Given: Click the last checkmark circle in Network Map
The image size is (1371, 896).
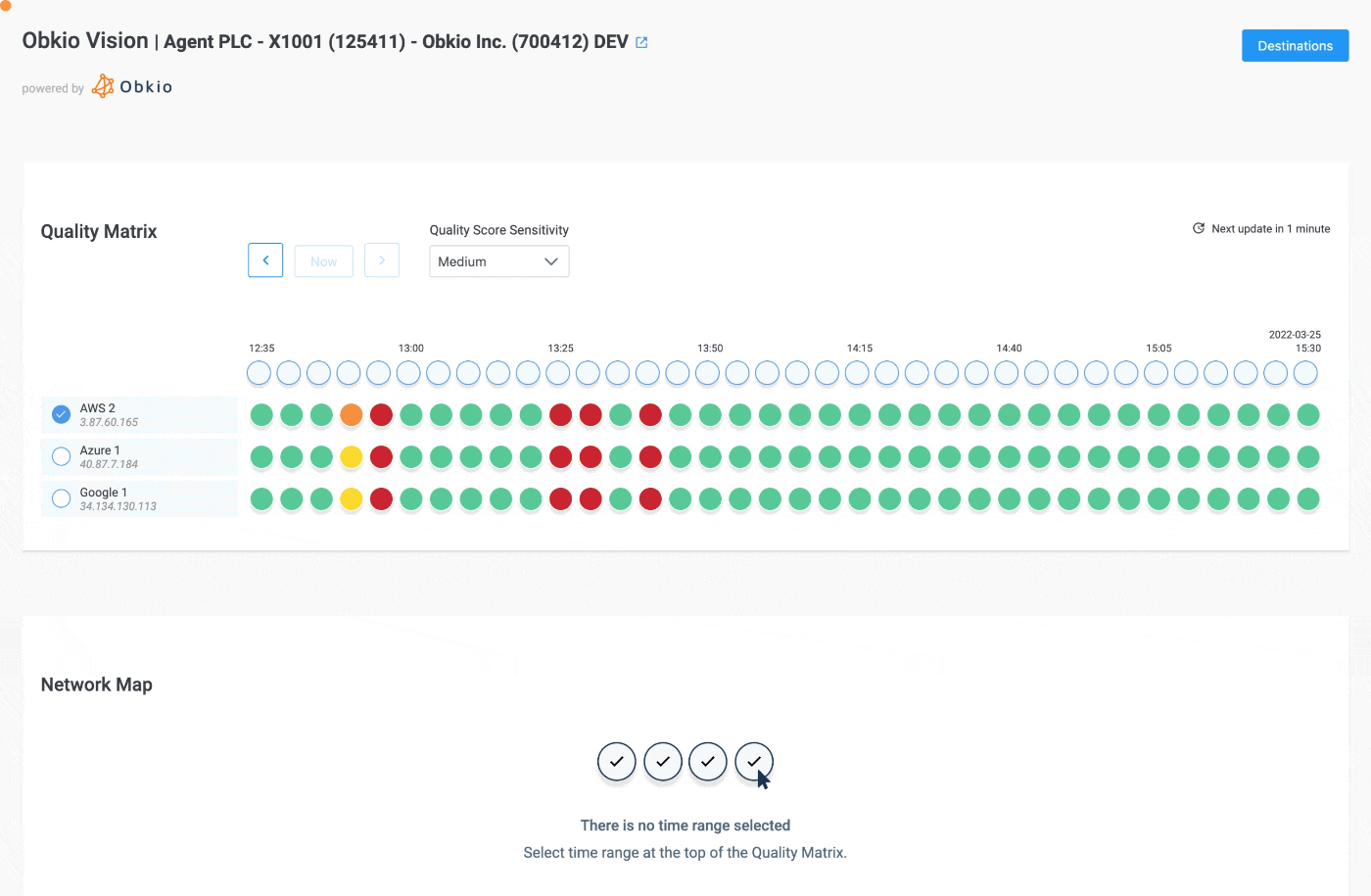Looking at the screenshot, I should click(753, 761).
